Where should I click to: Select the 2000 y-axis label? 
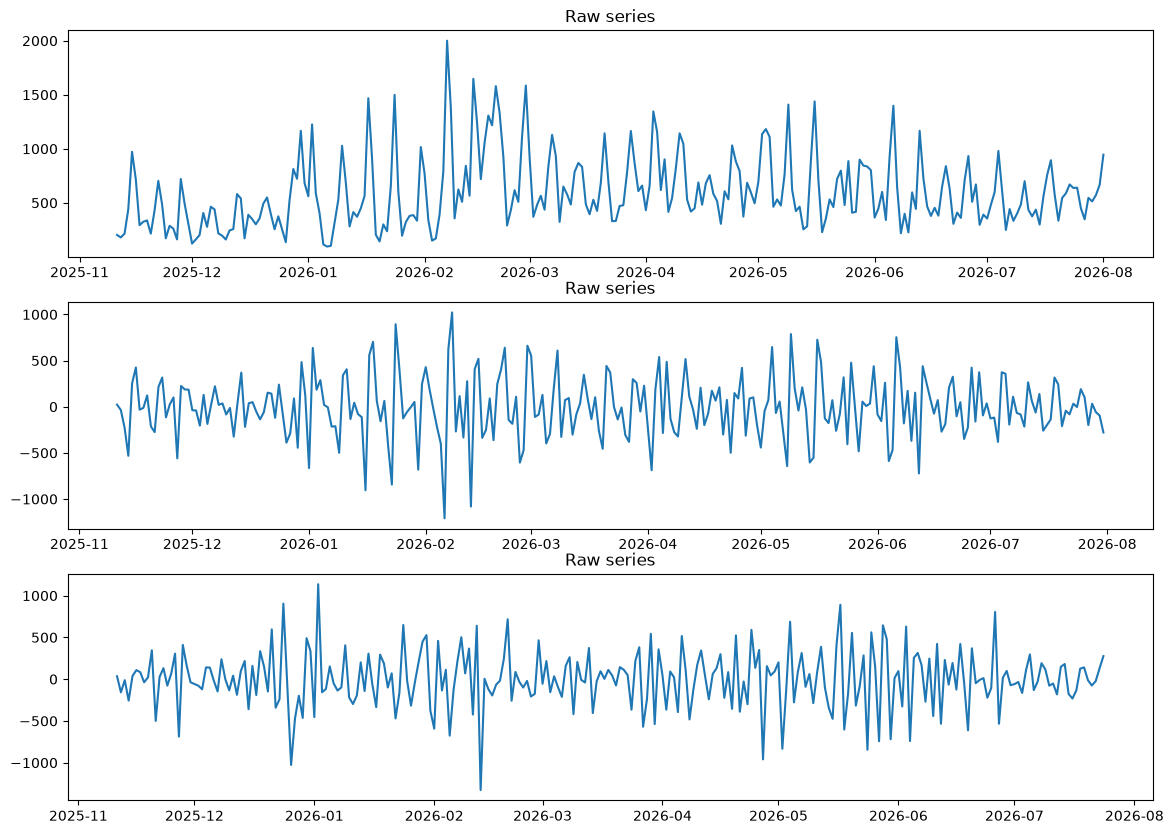(x=40, y=41)
